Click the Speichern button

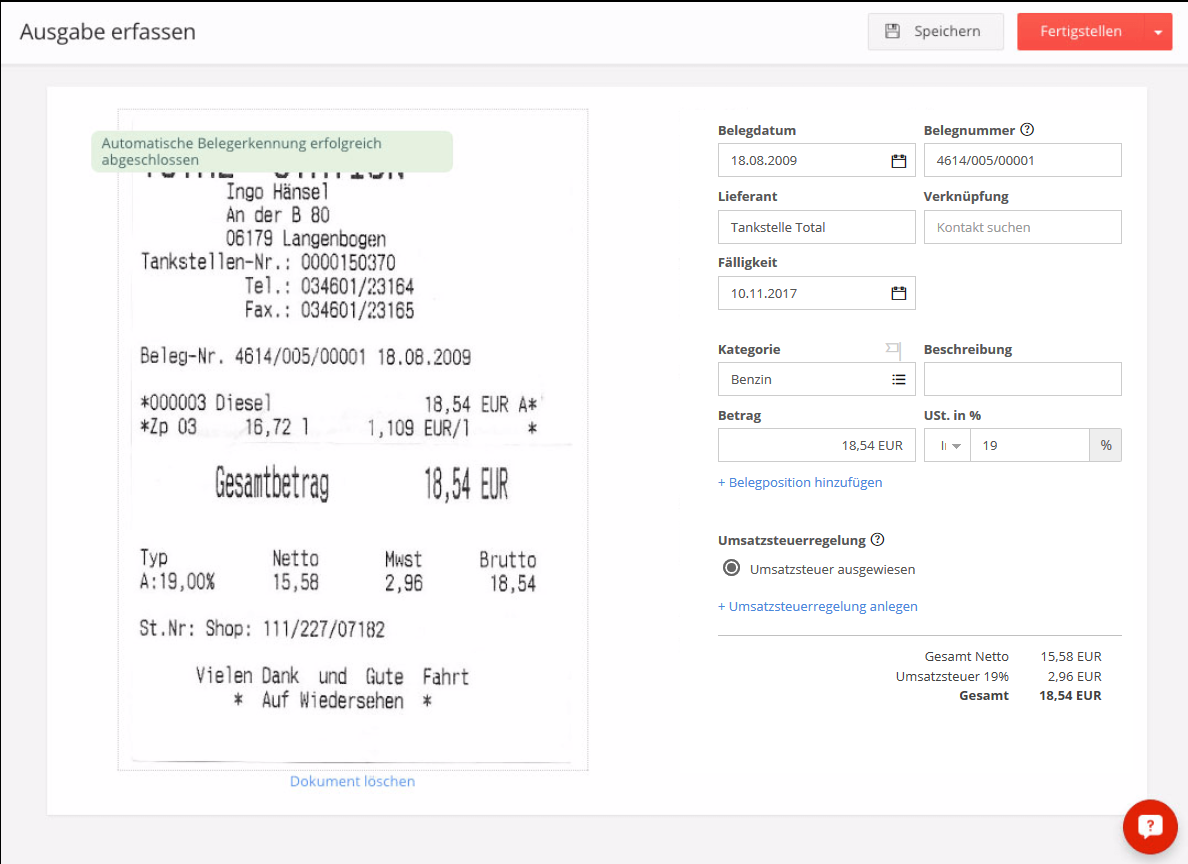point(935,32)
